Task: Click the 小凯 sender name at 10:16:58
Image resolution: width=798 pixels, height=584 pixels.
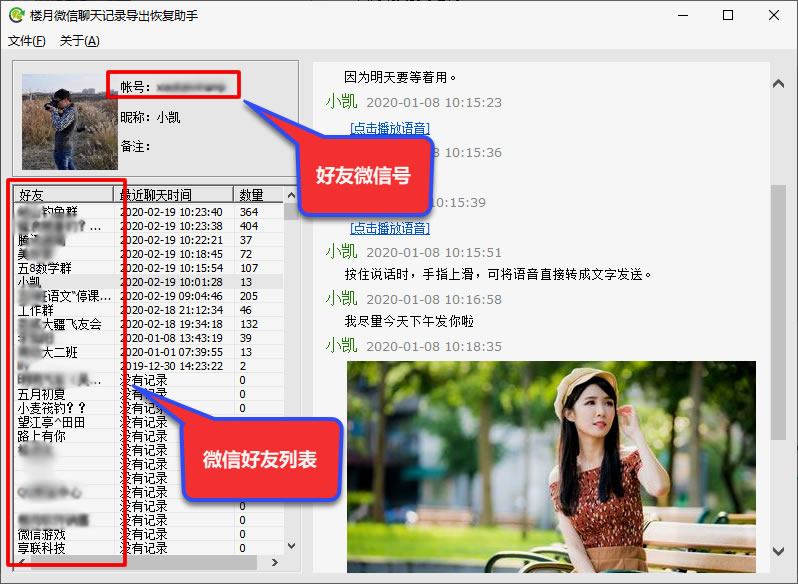Action: point(341,299)
